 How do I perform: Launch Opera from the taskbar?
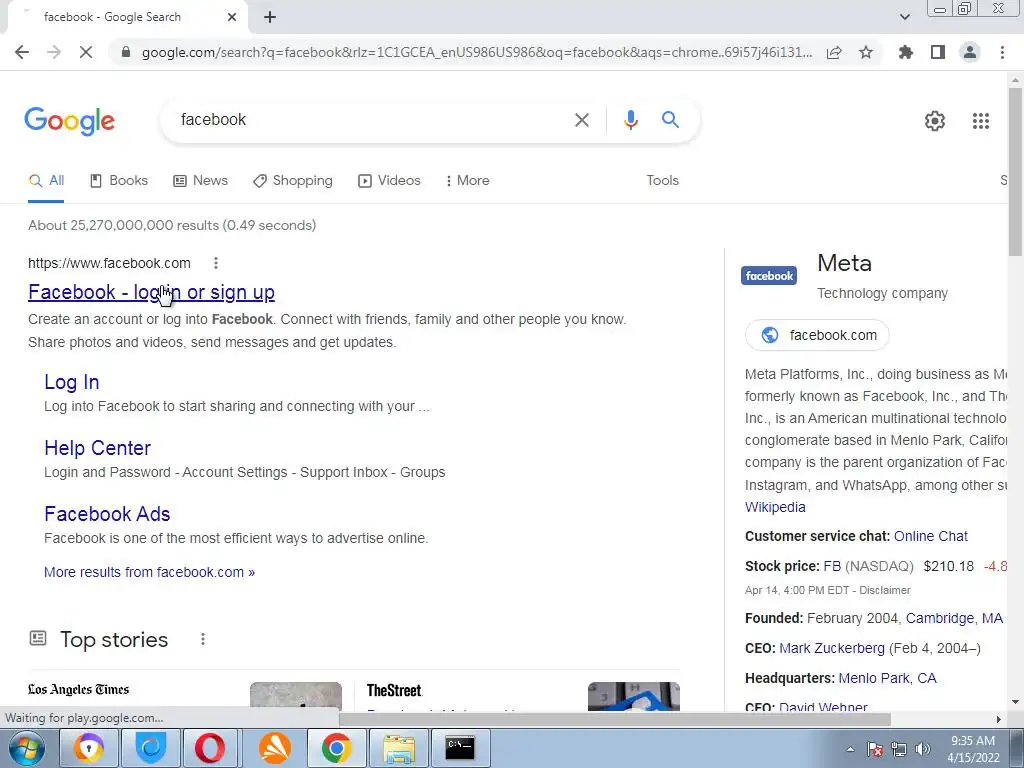tap(209, 748)
